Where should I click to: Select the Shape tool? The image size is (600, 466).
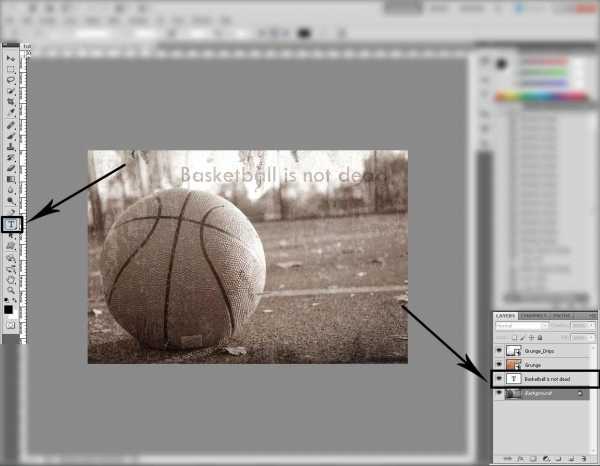(x=11, y=246)
